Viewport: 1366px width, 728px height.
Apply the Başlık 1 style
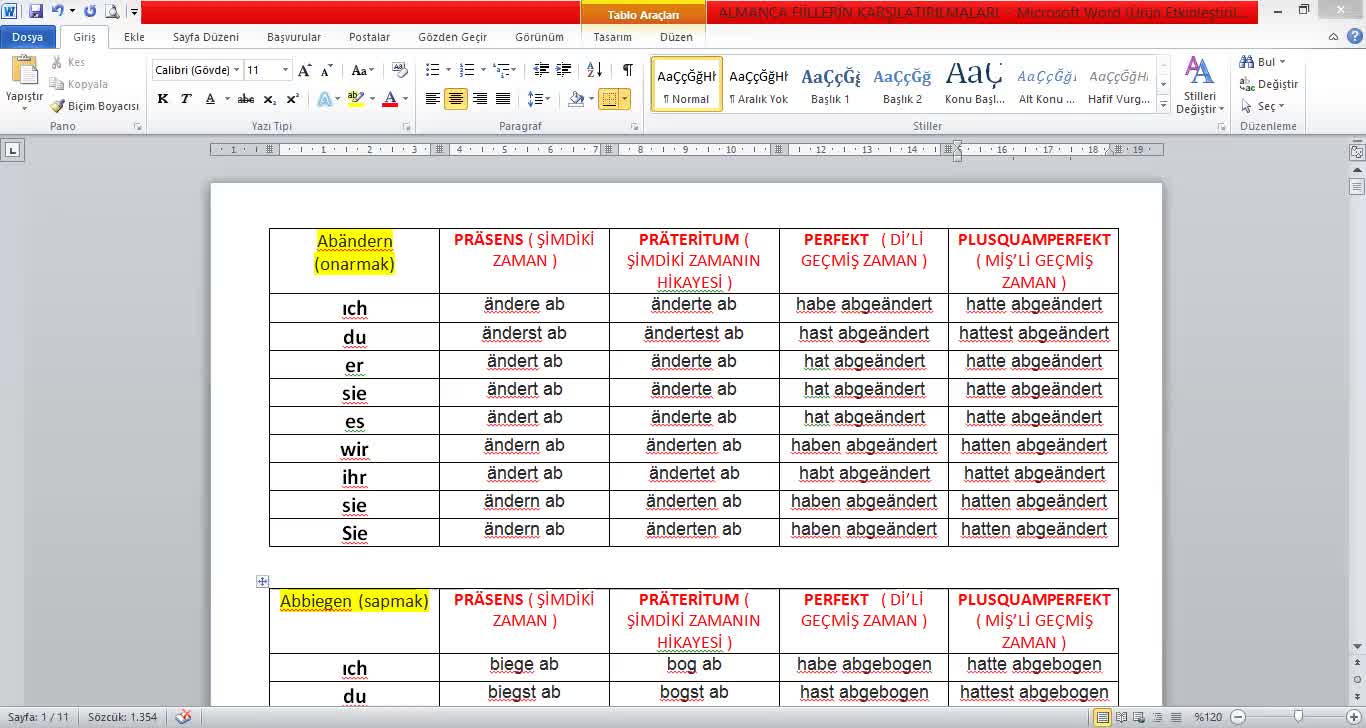(830, 84)
